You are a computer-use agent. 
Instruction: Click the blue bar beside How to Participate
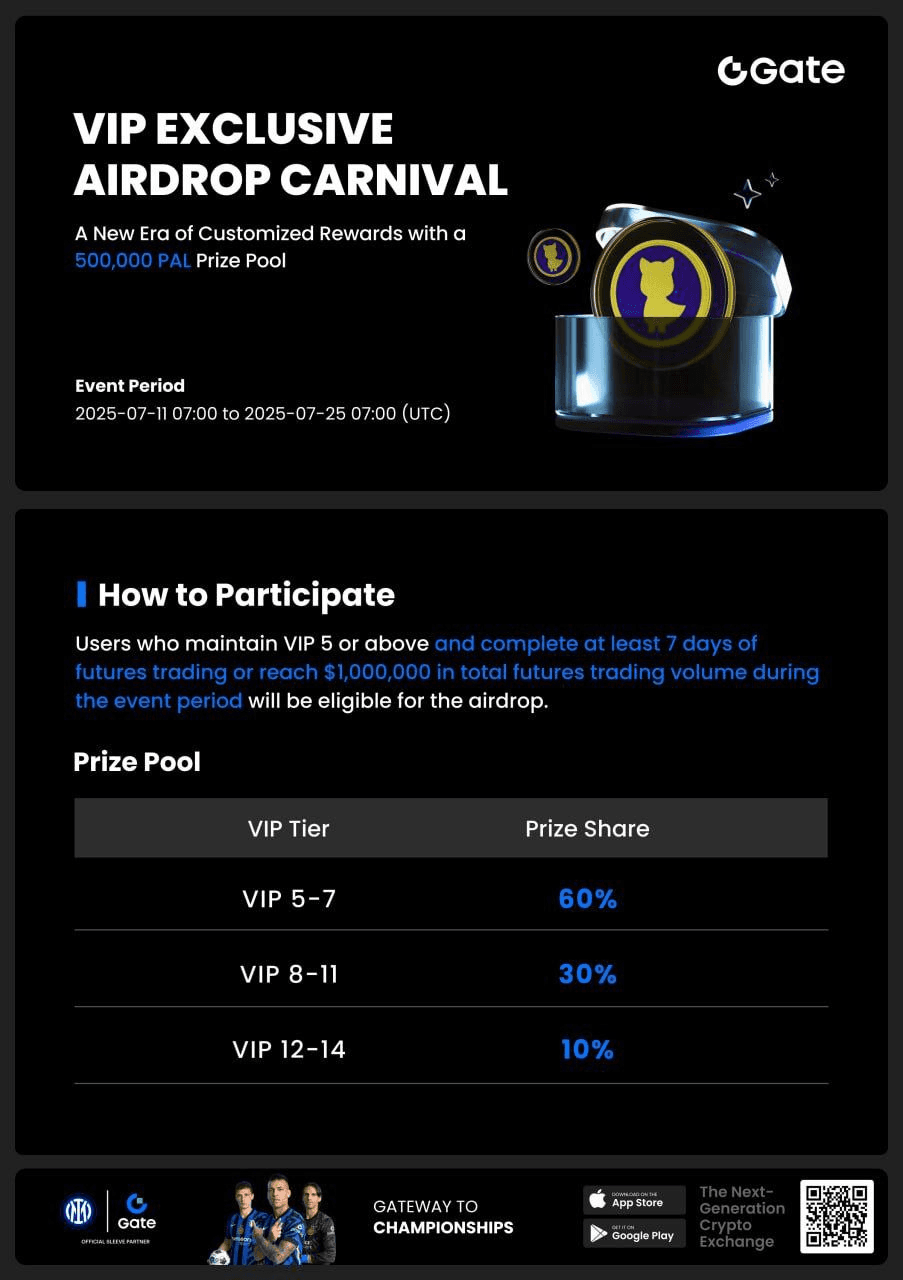(81, 594)
